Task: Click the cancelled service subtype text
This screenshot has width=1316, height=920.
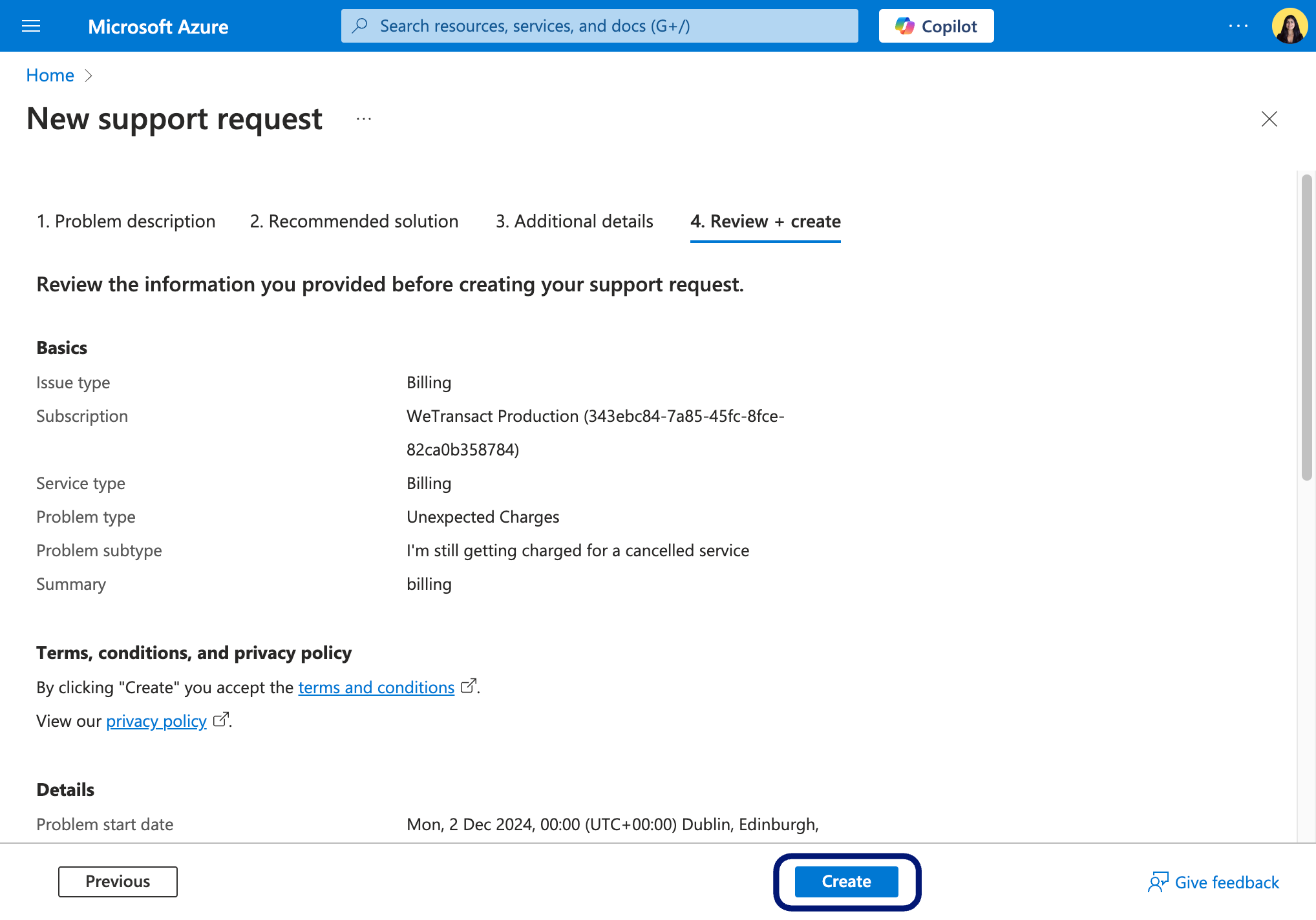Action: (x=578, y=550)
